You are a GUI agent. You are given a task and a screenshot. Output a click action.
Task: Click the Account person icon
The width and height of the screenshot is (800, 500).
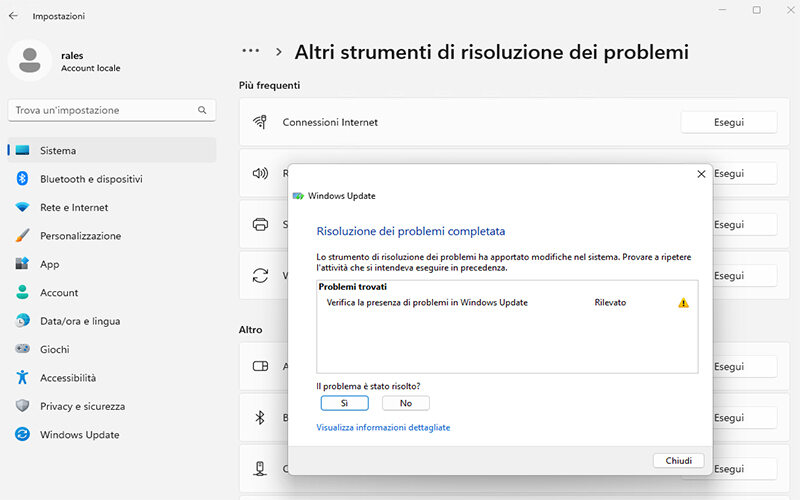22,292
